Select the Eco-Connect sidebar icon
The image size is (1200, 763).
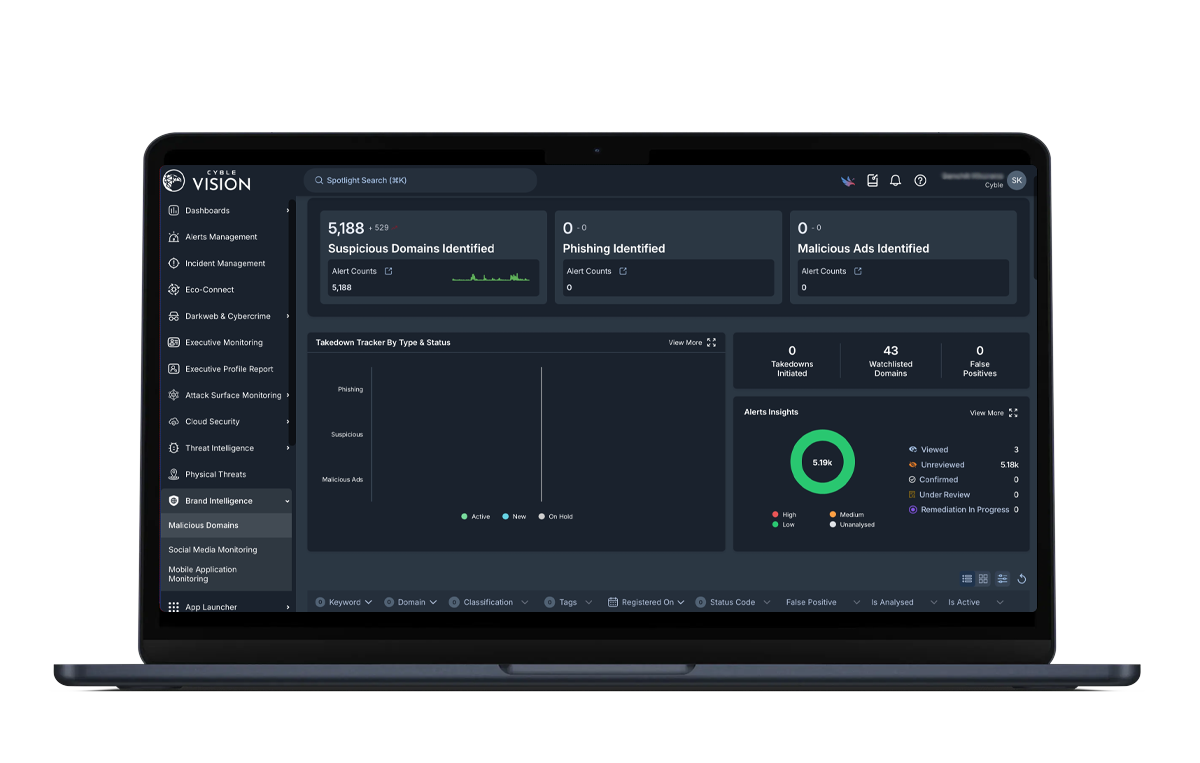click(x=173, y=290)
